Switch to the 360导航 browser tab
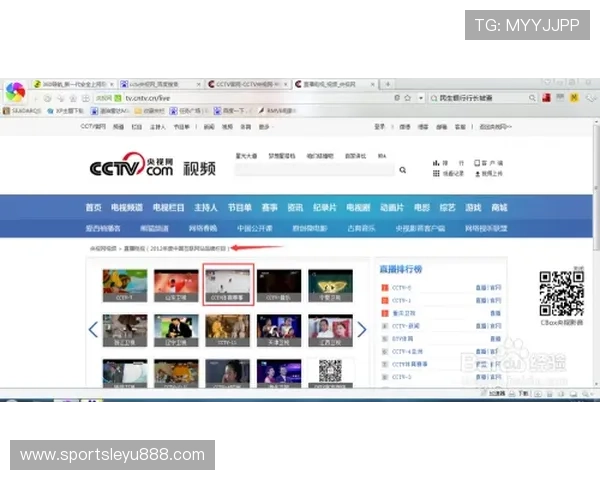The height and width of the screenshot is (480, 600). (x=74, y=84)
